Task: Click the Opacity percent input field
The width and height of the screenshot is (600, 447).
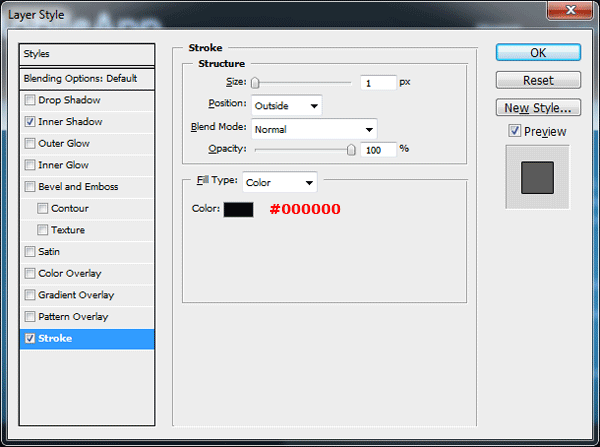Action: pyautogui.click(x=378, y=150)
